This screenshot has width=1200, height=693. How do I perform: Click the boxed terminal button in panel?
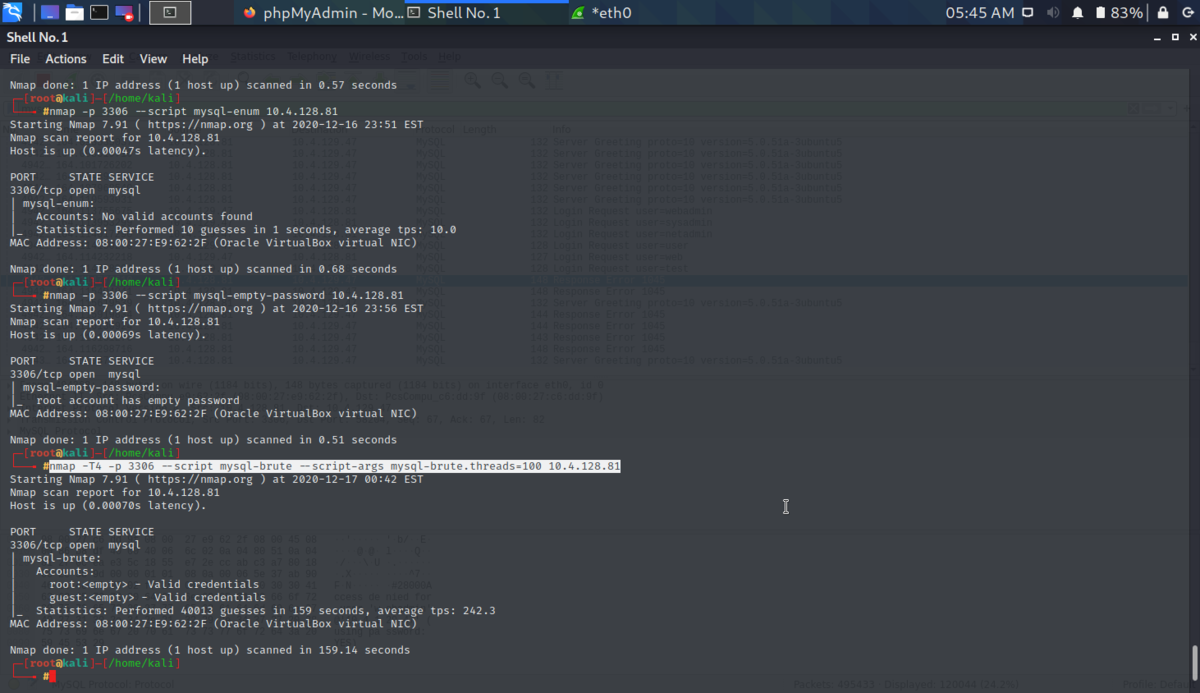click(x=170, y=13)
